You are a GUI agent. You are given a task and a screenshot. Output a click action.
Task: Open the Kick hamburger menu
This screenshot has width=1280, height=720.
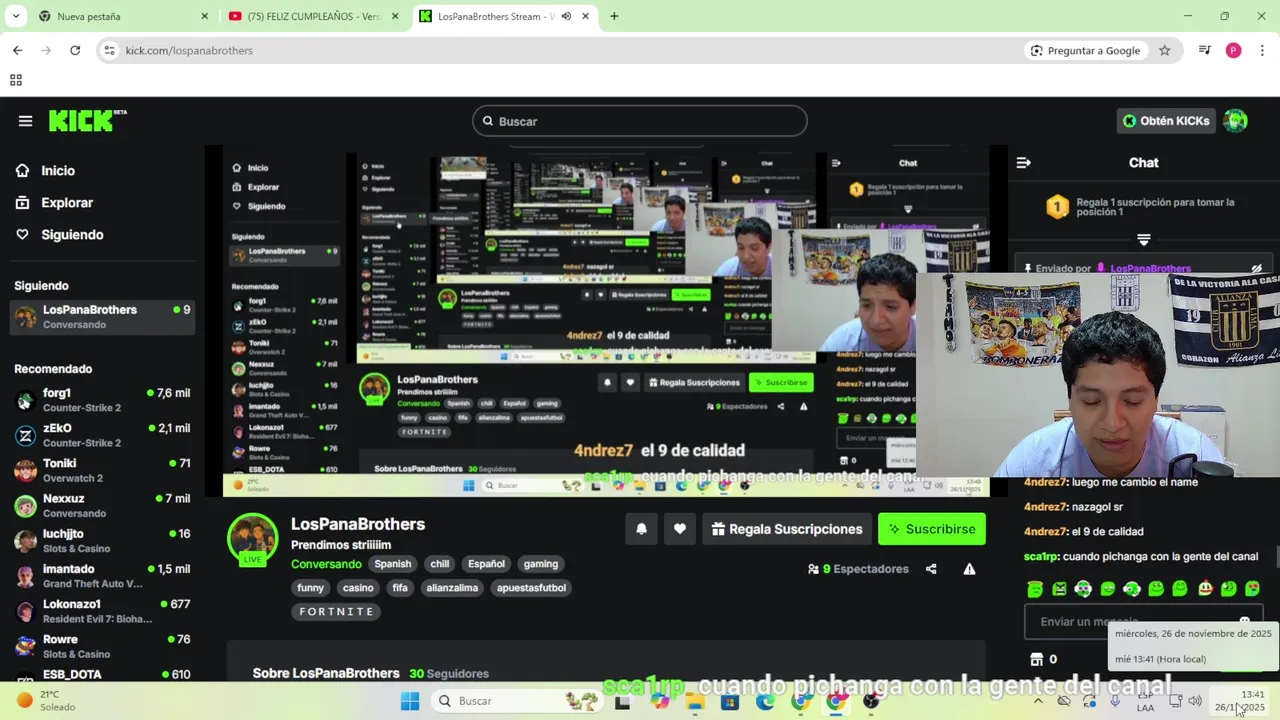coord(25,121)
